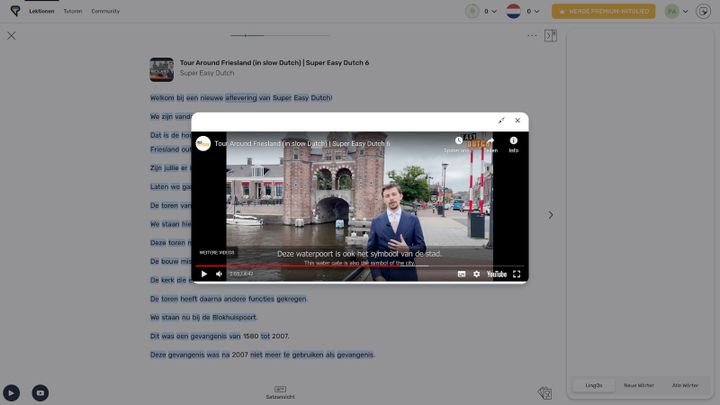Expand the streak counter dropdown
Viewport: 720px width, 405px height.
pyautogui.click(x=494, y=11)
